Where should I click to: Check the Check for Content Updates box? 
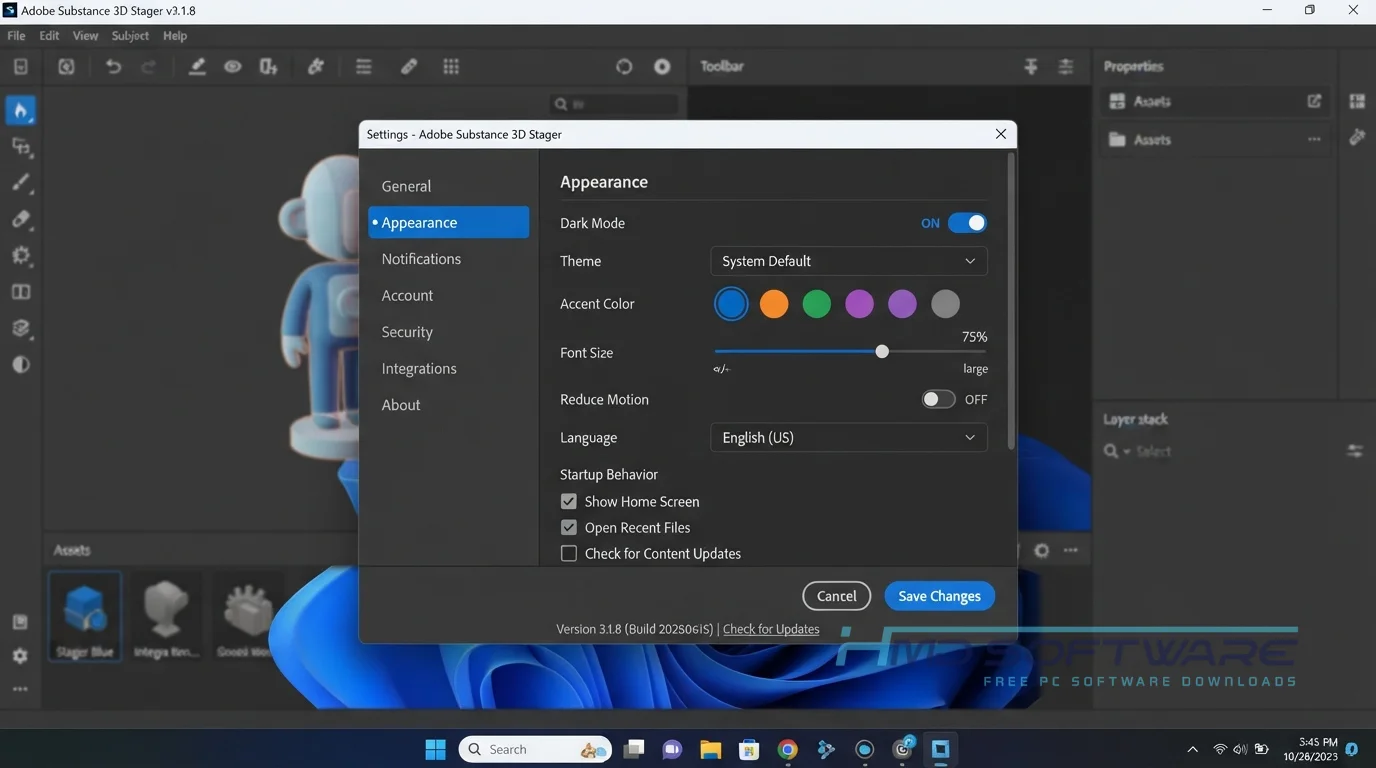pyautogui.click(x=569, y=554)
